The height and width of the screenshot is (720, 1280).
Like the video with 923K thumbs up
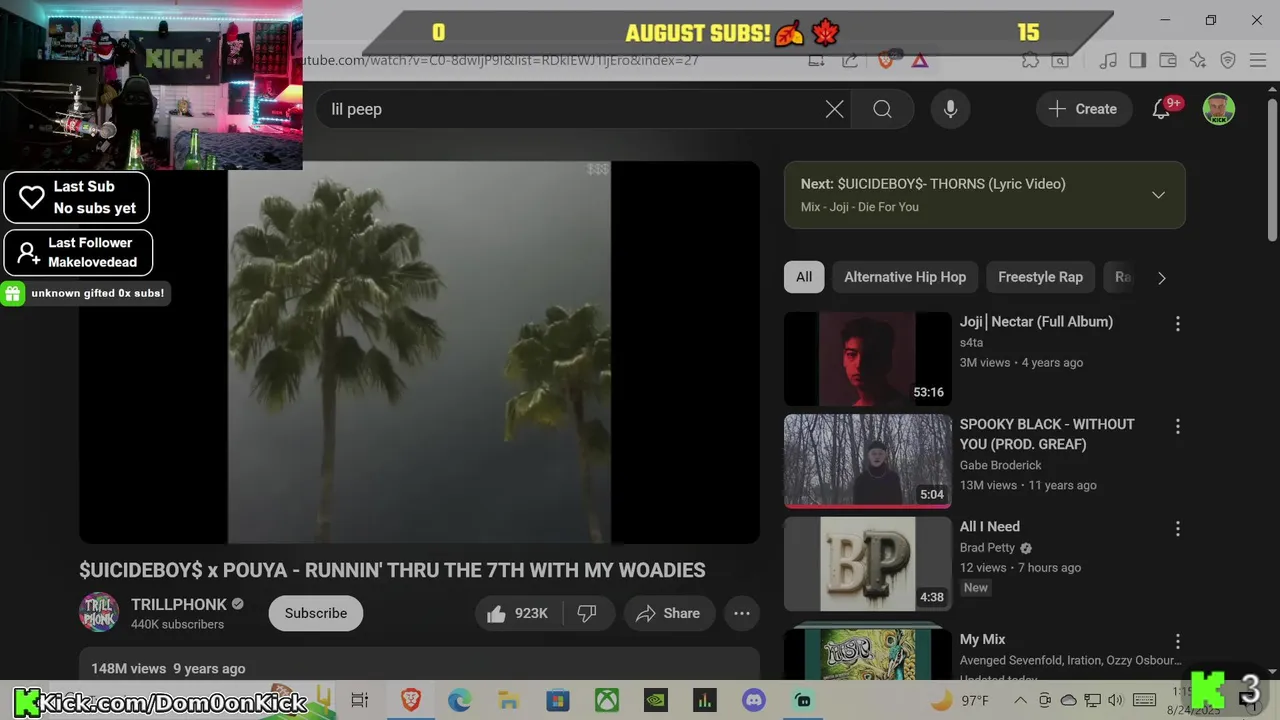point(518,613)
